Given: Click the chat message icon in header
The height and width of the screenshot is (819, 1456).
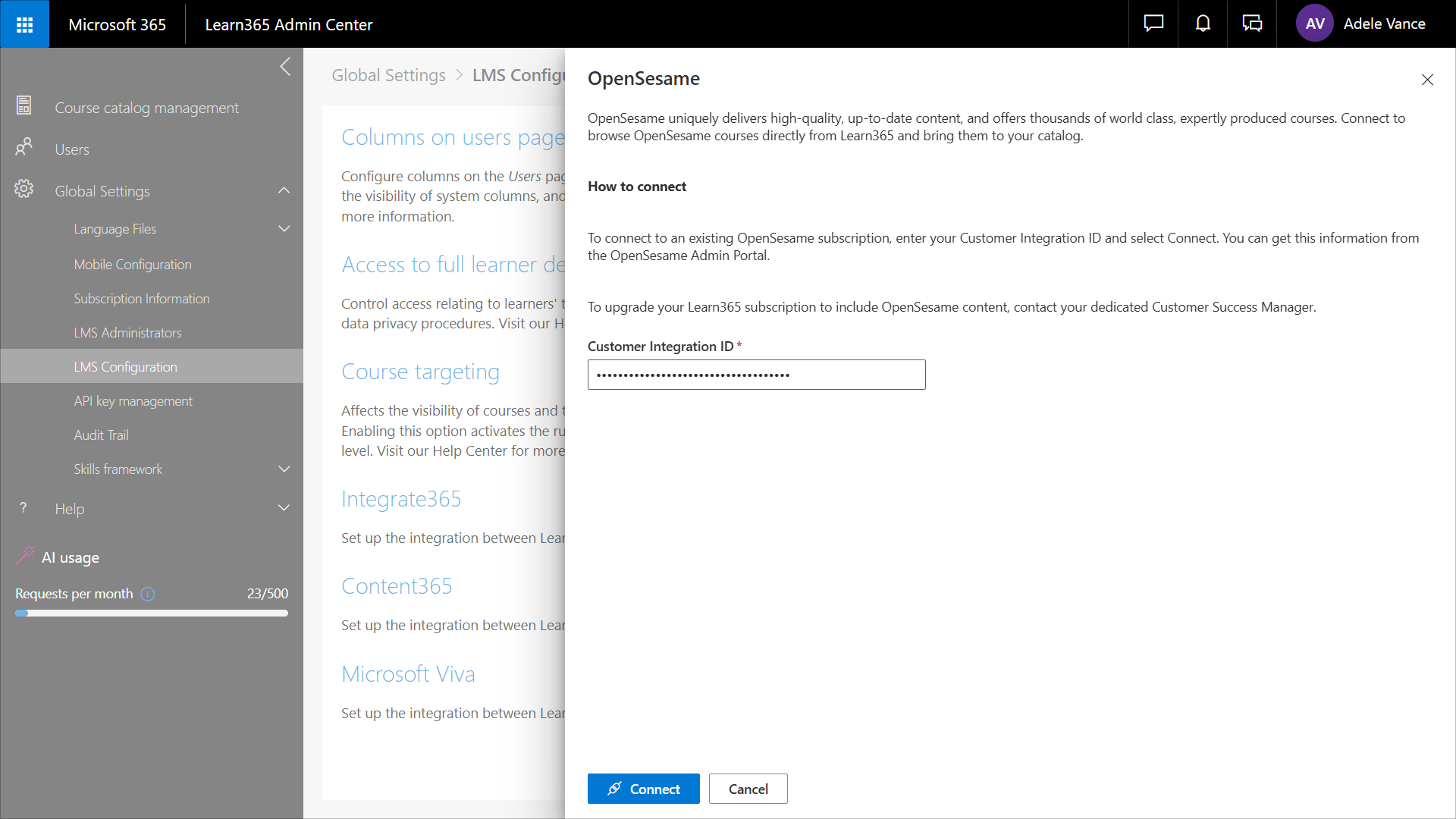Looking at the screenshot, I should [x=1153, y=24].
